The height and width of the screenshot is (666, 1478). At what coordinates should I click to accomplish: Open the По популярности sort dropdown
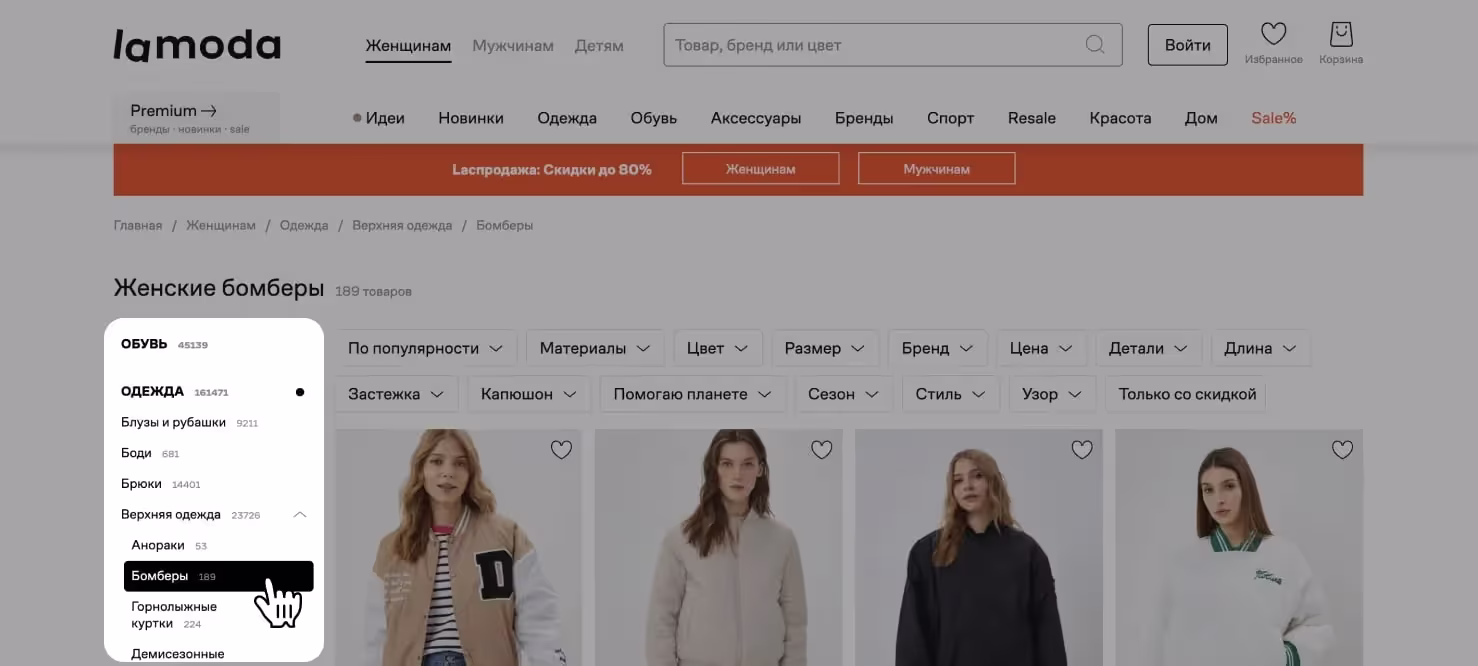click(425, 348)
